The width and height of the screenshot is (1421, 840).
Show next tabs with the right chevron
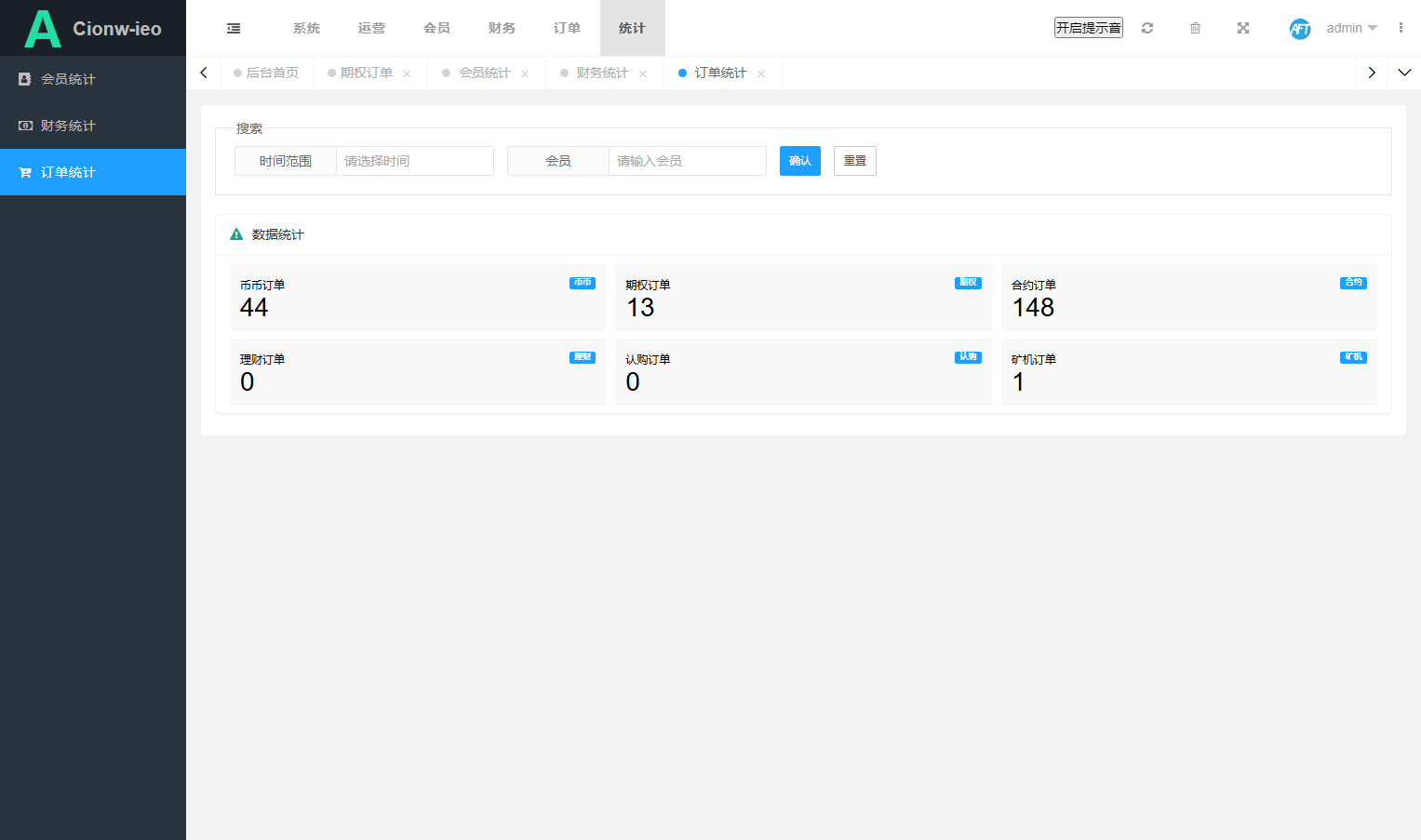click(x=1372, y=73)
